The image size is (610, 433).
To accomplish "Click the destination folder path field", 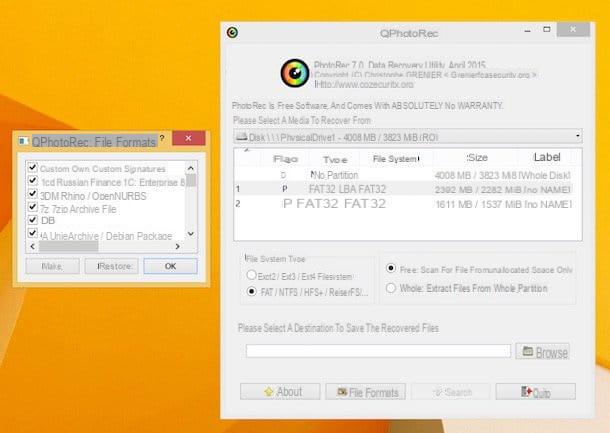I will click(x=378, y=351).
